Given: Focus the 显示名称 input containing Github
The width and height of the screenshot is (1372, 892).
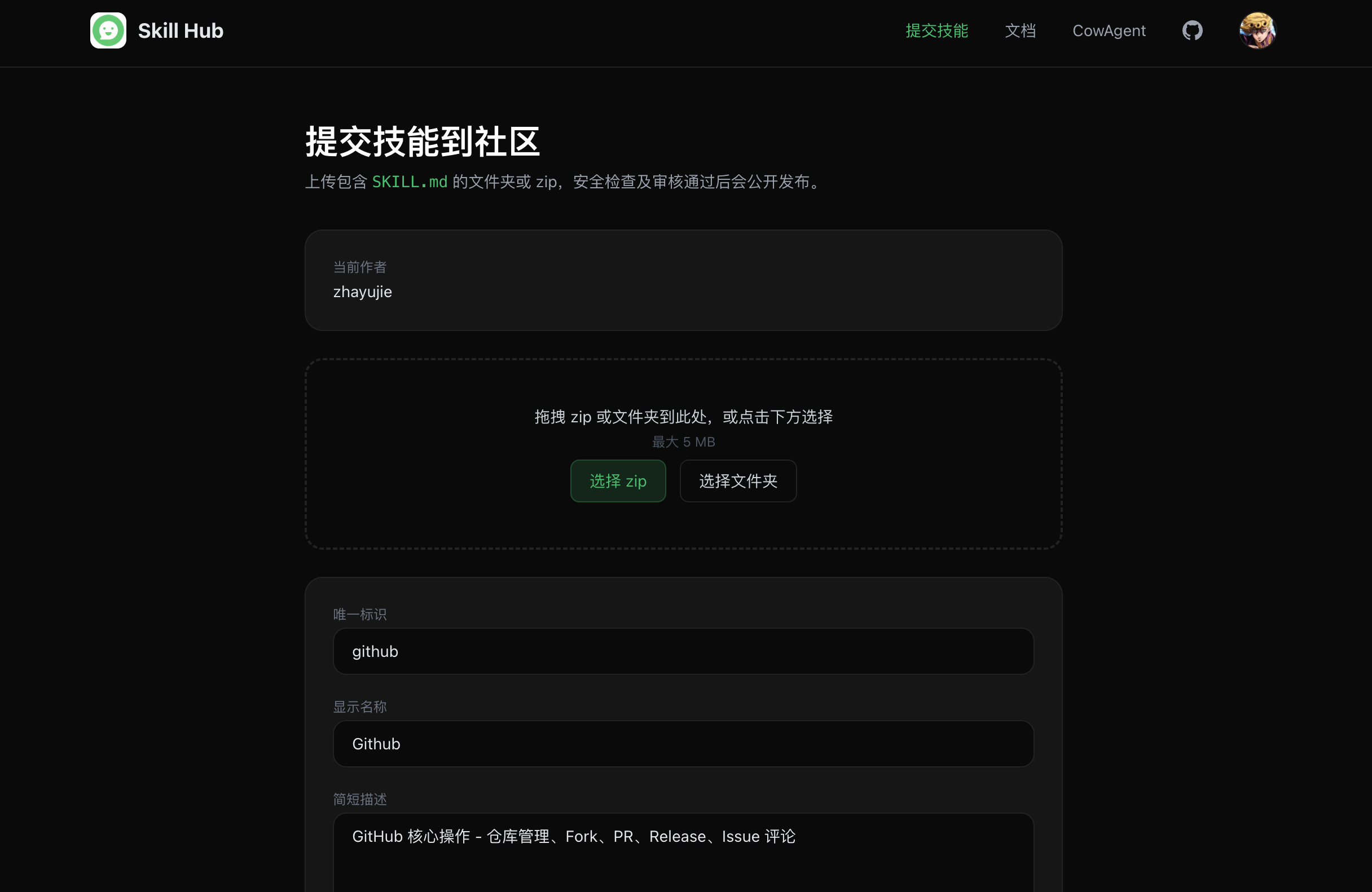Looking at the screenshot, I should (x=683, y=743).
